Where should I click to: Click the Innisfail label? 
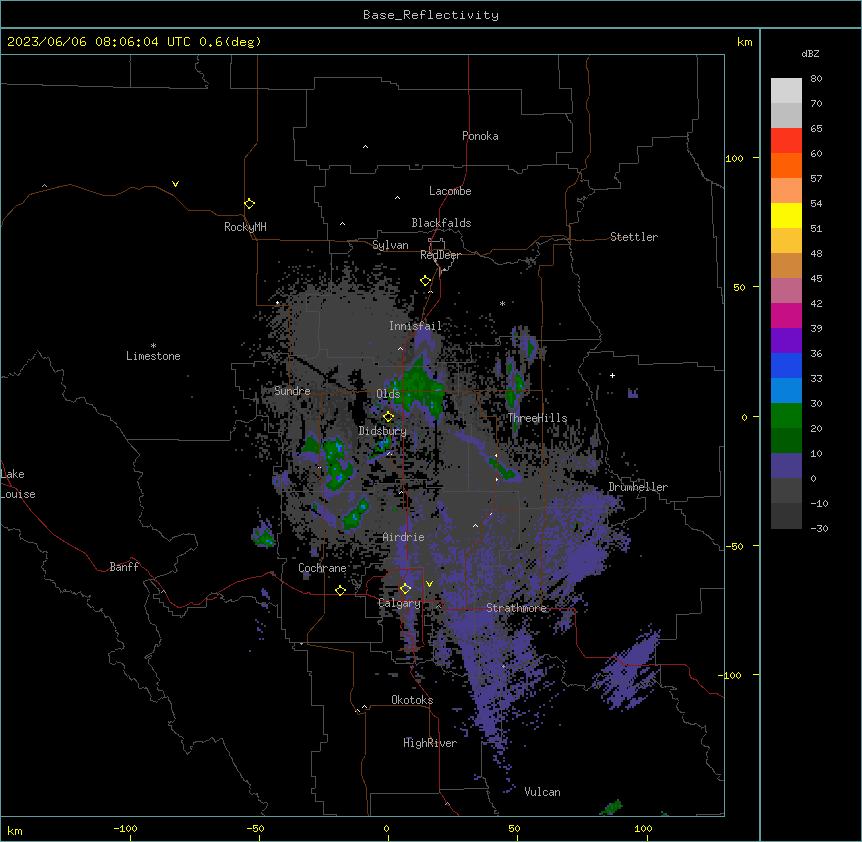point(415,326)
